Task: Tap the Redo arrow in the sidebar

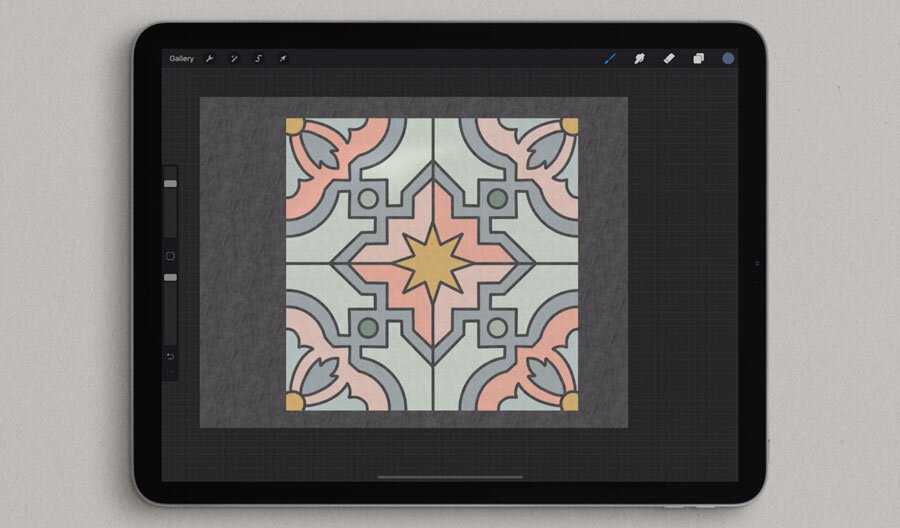Action: pos(170,374)
